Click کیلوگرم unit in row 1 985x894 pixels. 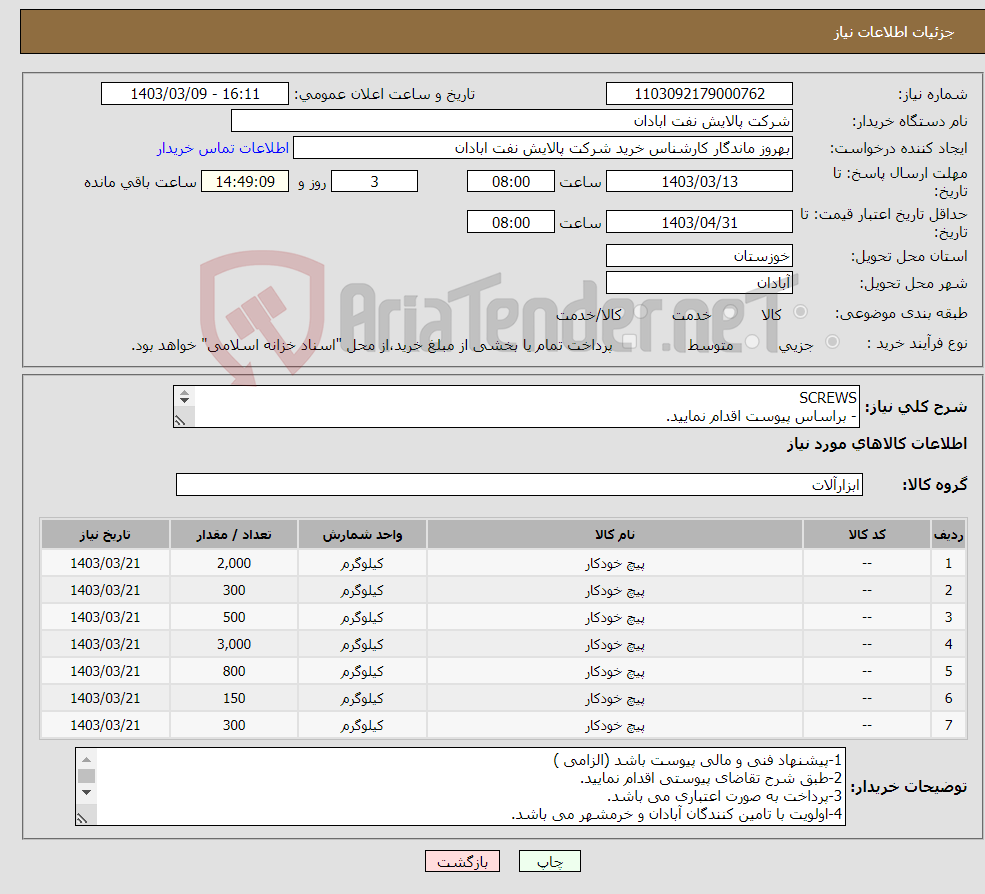pyautogui.click(x=362, y=564)
